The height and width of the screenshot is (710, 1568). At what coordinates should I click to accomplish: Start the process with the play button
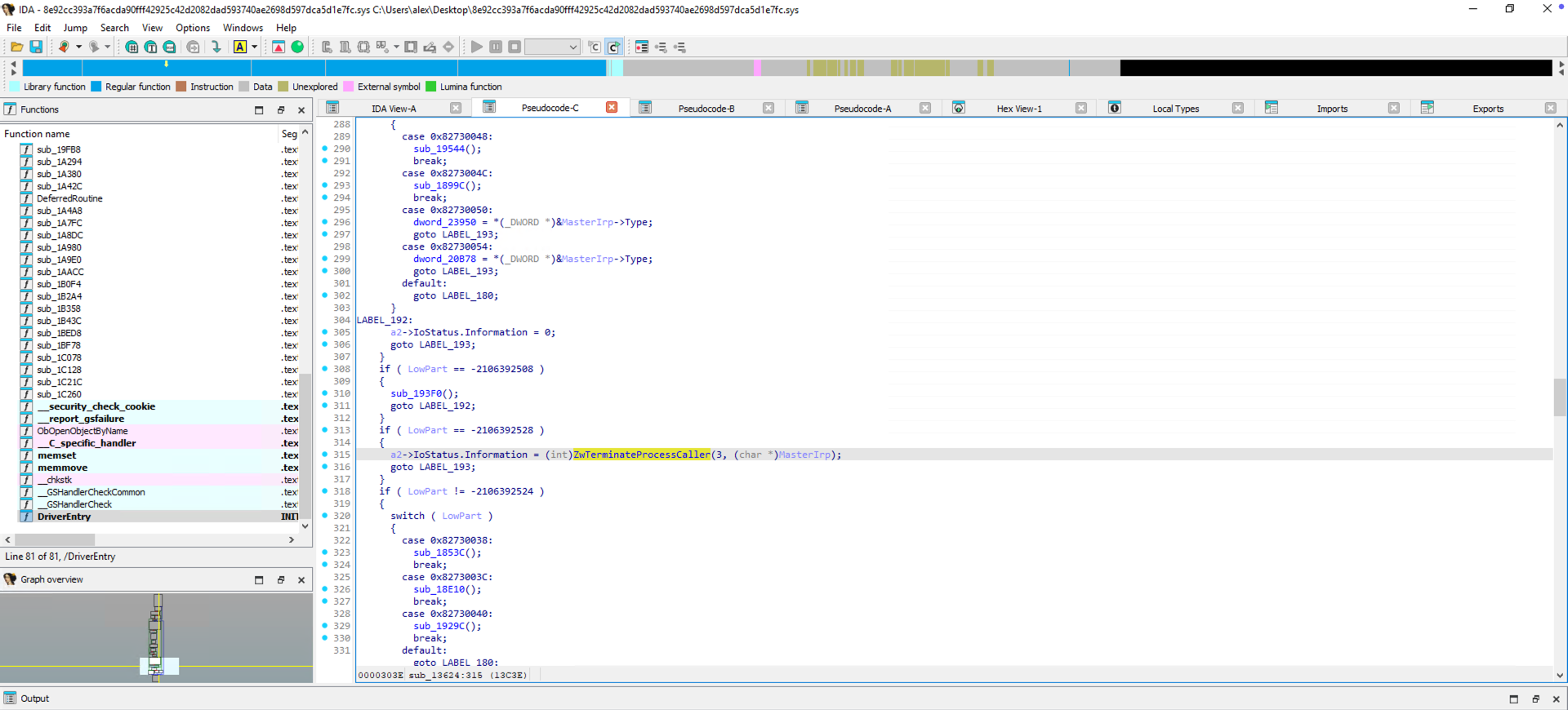coord(477,47)
